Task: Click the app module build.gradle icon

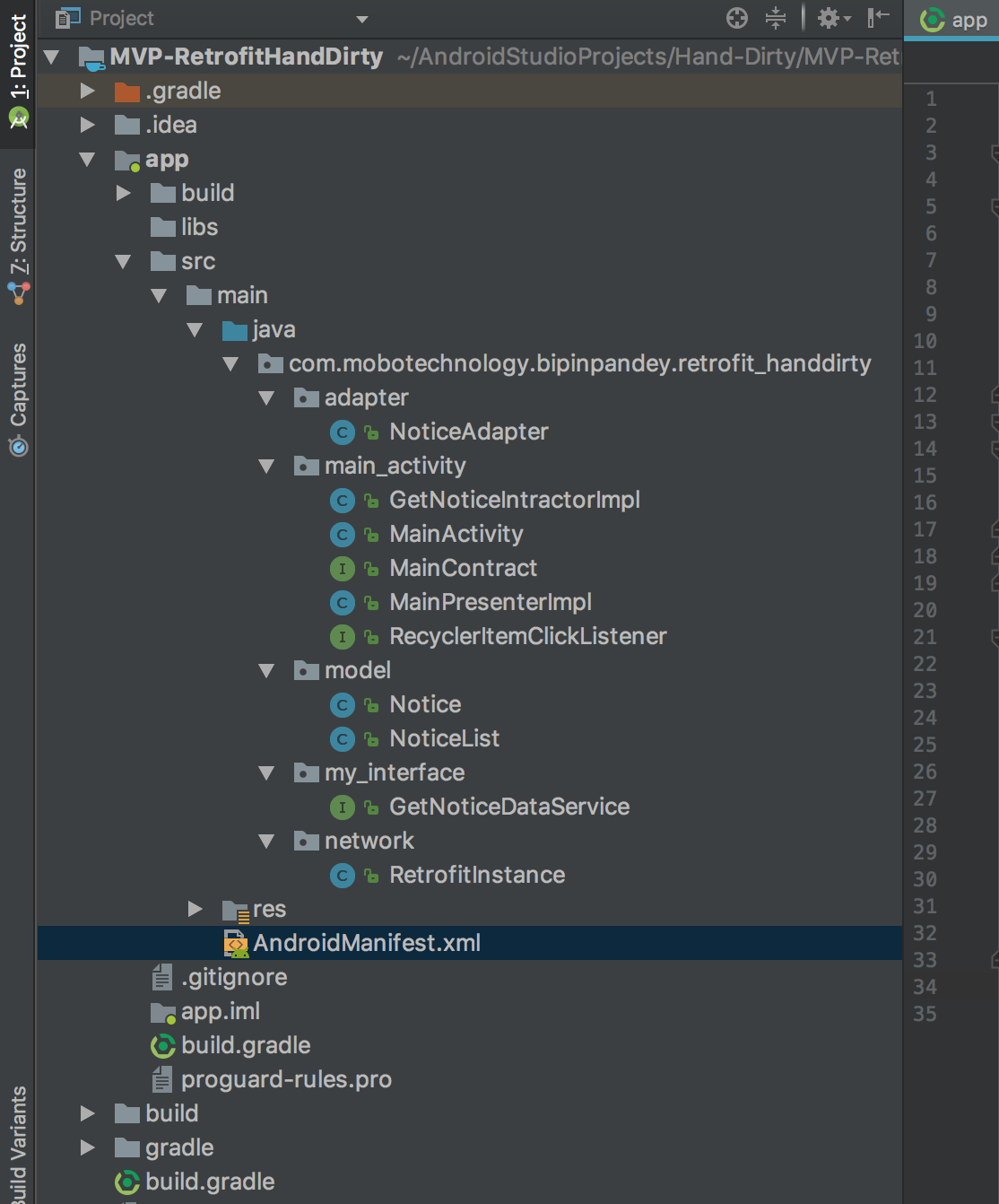Action: click(x=163, y=1046)
